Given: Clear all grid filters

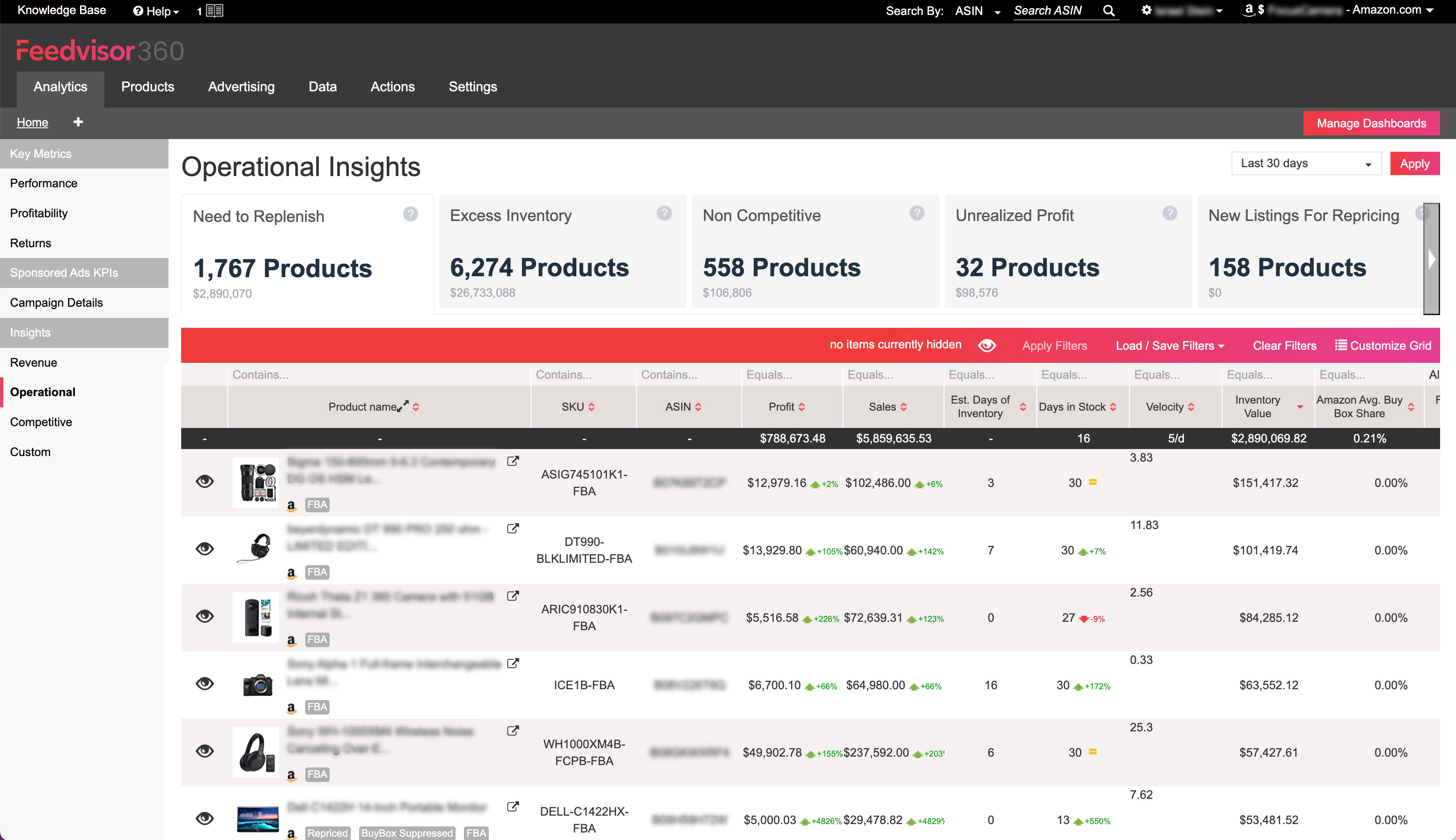Looking at the screenshot, I should tap(1284, 345).
